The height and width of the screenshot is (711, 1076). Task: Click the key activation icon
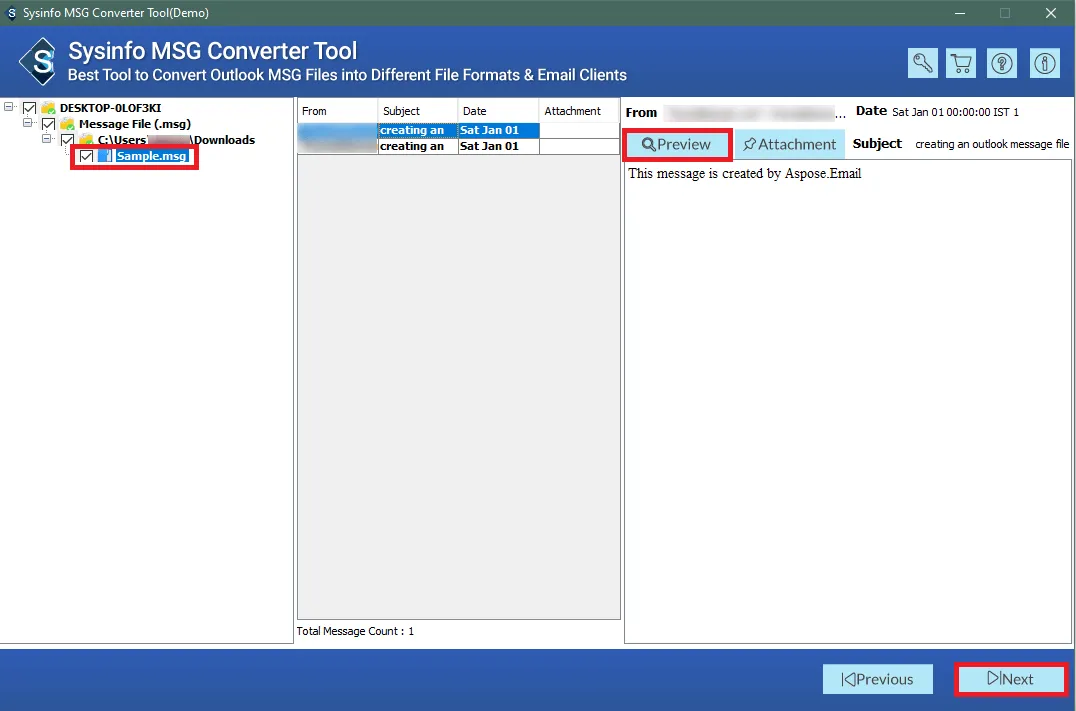click(x=923, y=63)
